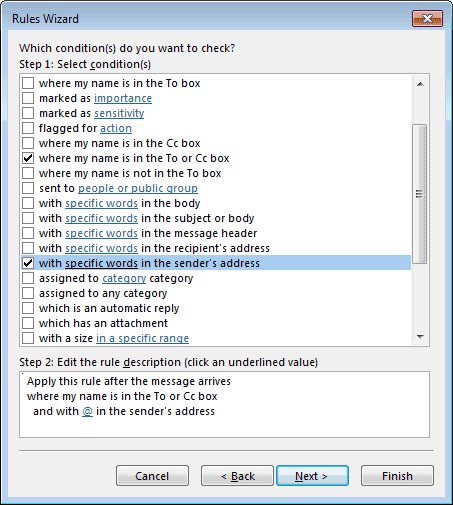Image resolution: width=453 pixels, height=505 pixels.
Task: Uncheck 'with specific words in the sender's address'
Action: pos(28,263)
